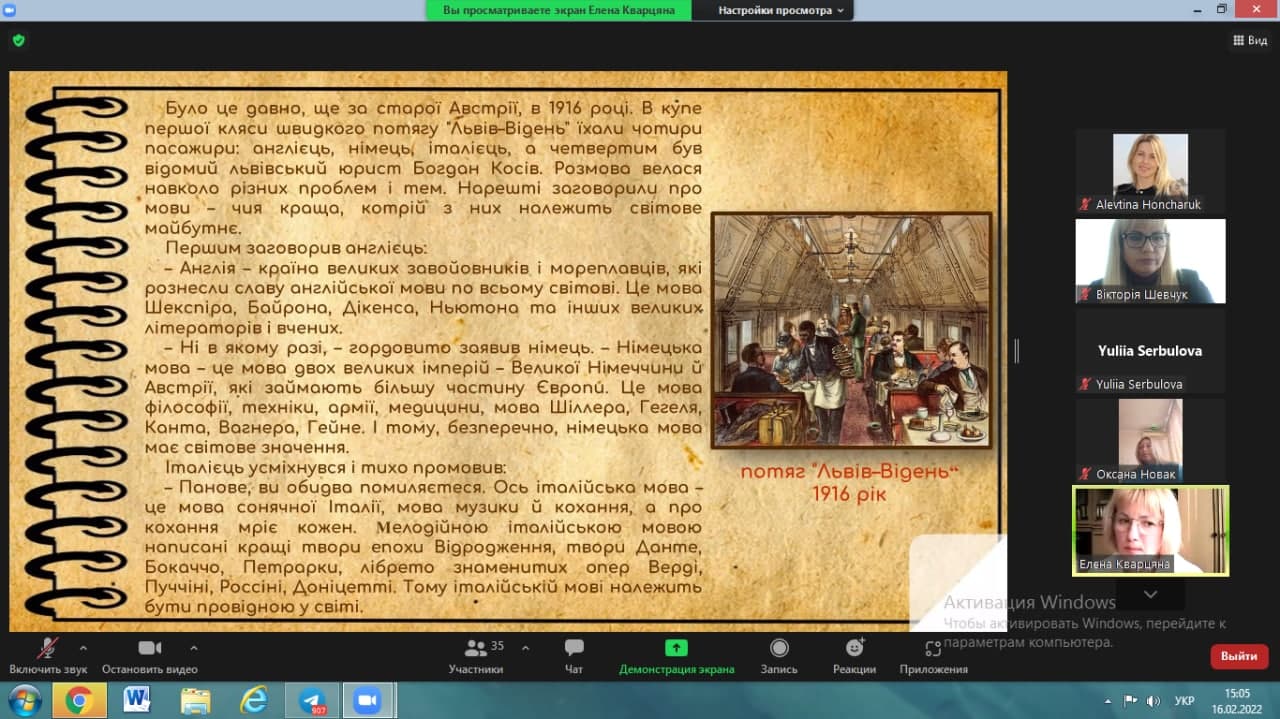Click muted mic icon beside Оксана Новак
The height and width of the screenshot is (719, 1280).
[1084, 474]
